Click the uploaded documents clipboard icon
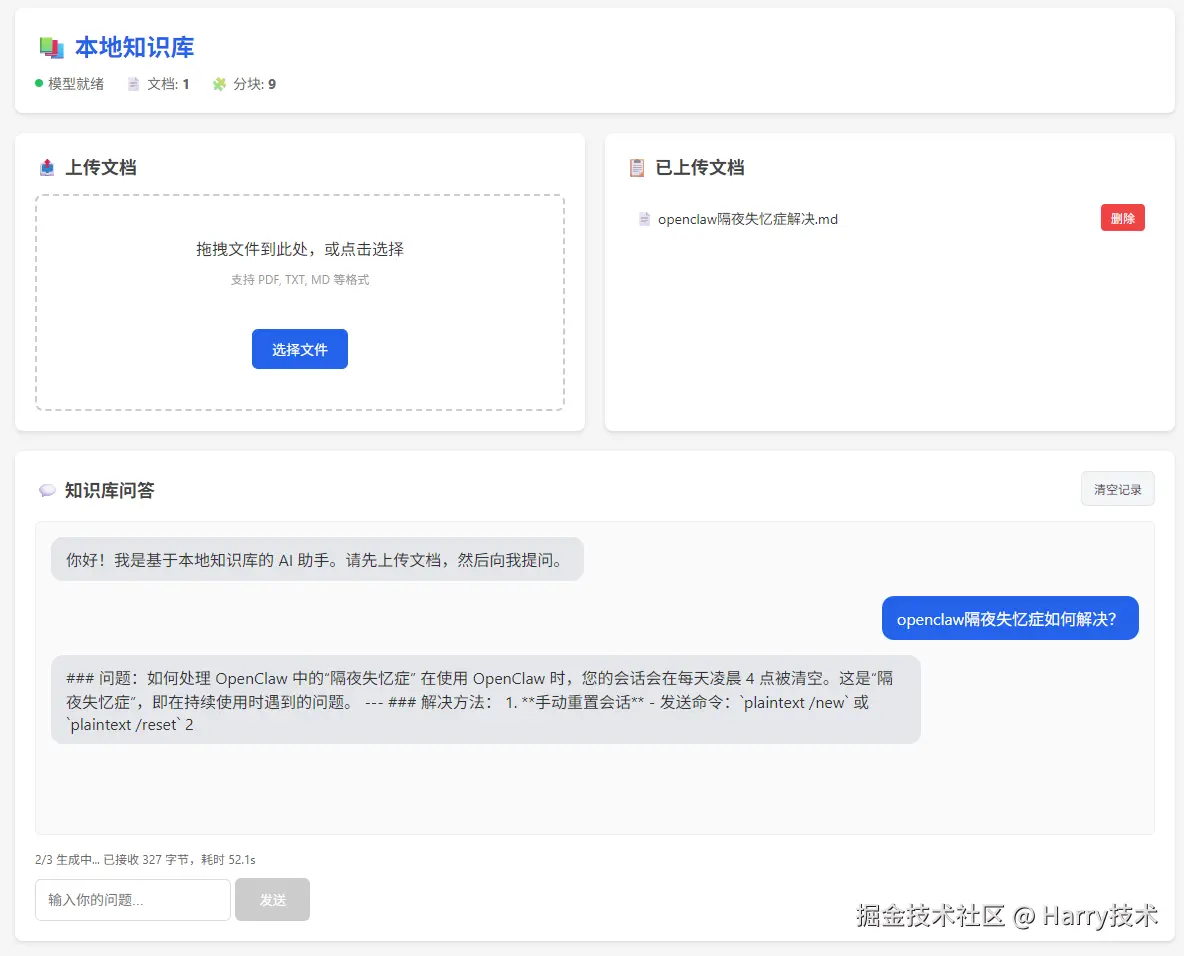 coord(637,167)
